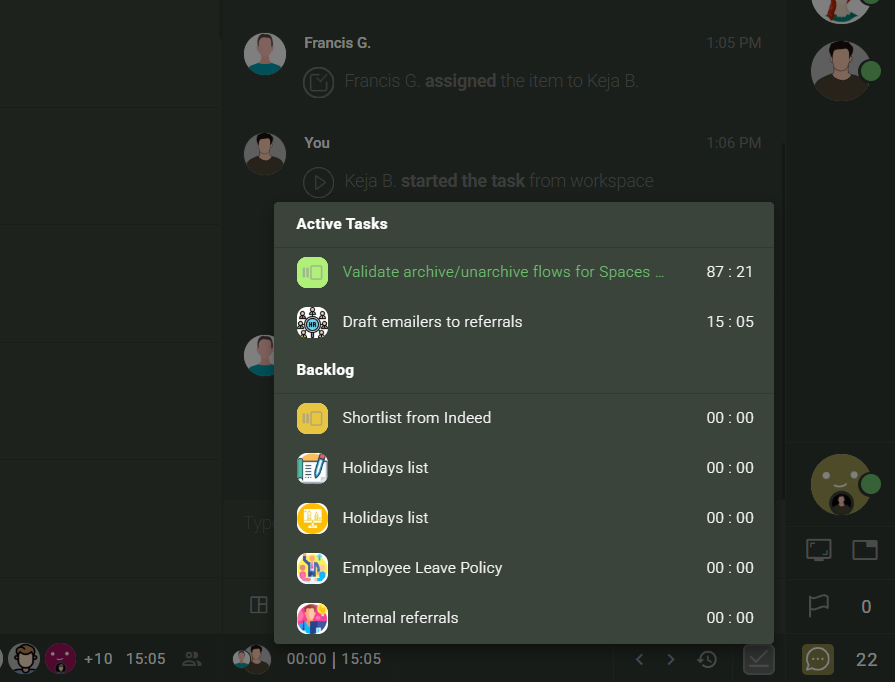
Task: Toggle the picture-in-picture view icon
Action: (864, 550)
